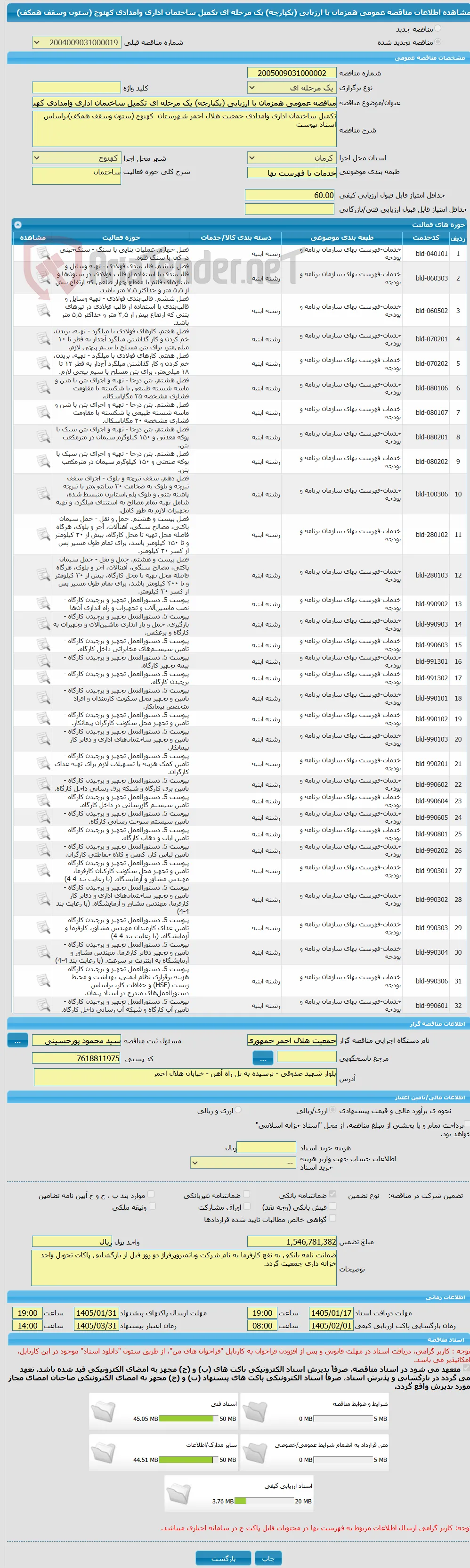Click the شماره مناقصه number field
The height and width of the screenshot is (1568, 470).
(x=292, y=73)
